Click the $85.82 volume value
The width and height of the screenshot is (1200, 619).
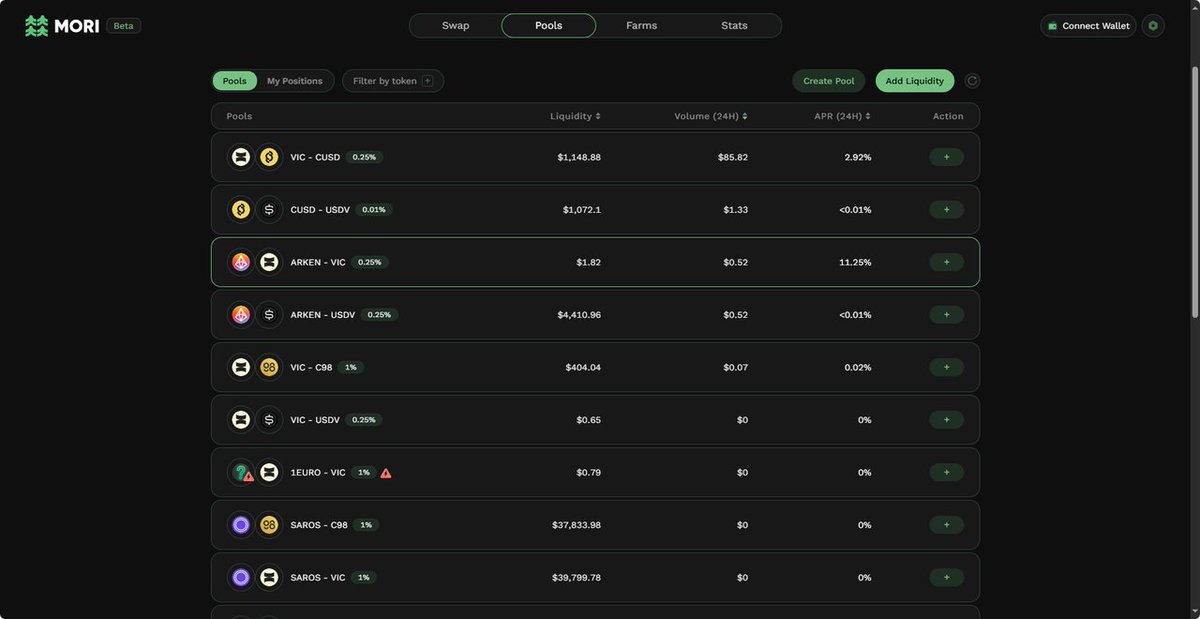click(x=733, y=157)
